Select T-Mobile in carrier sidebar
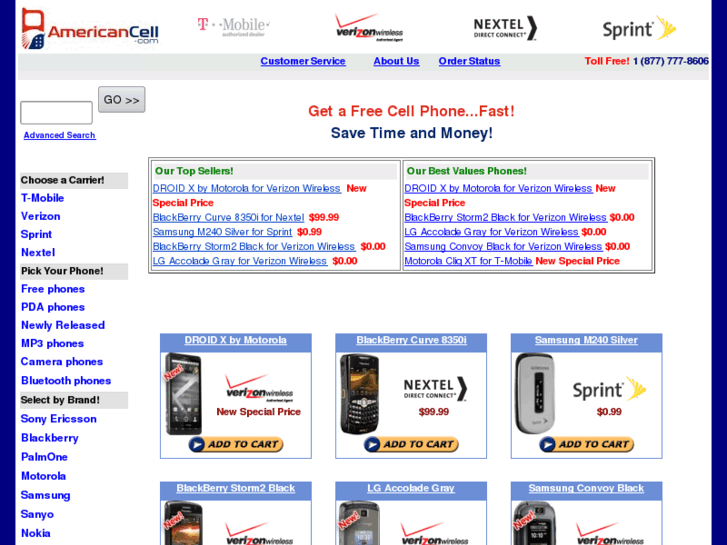 click(42, 198)
